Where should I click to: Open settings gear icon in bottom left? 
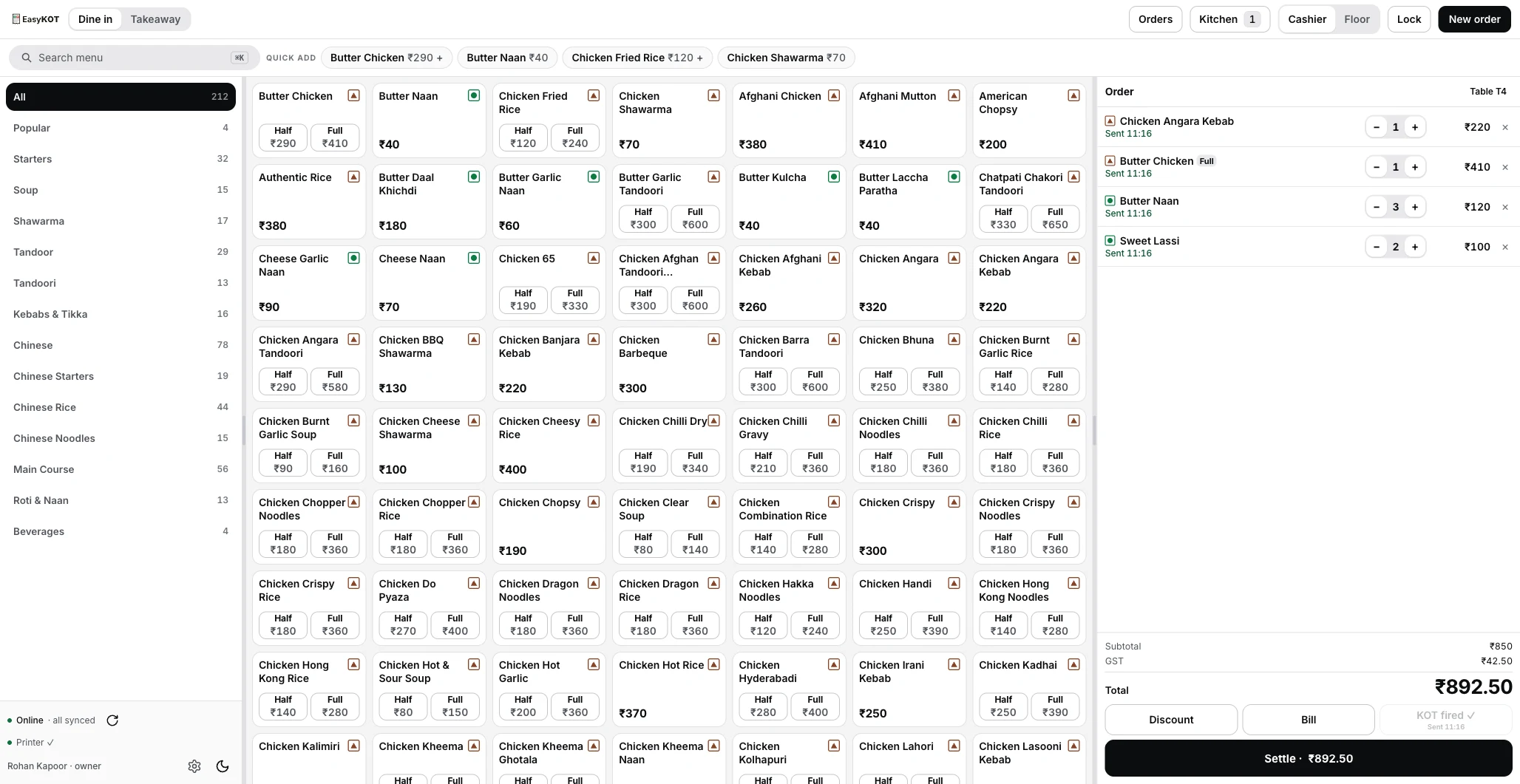click(x=194, y=766)
